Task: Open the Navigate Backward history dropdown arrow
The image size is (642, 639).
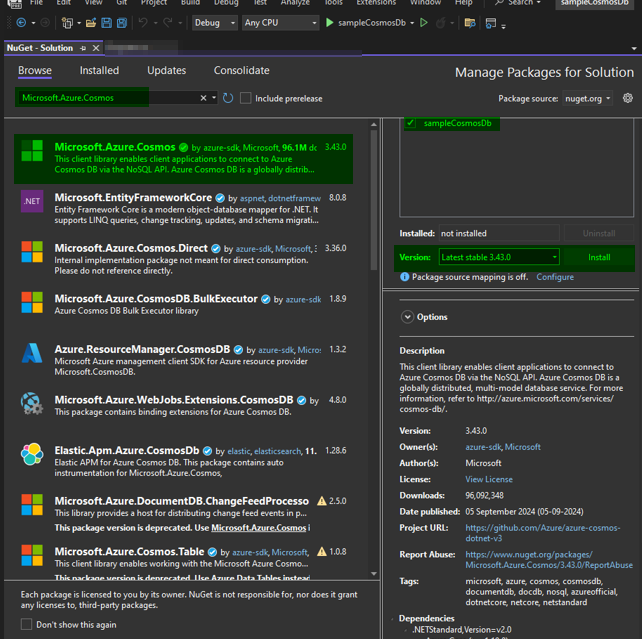Action: coord(34,23)
